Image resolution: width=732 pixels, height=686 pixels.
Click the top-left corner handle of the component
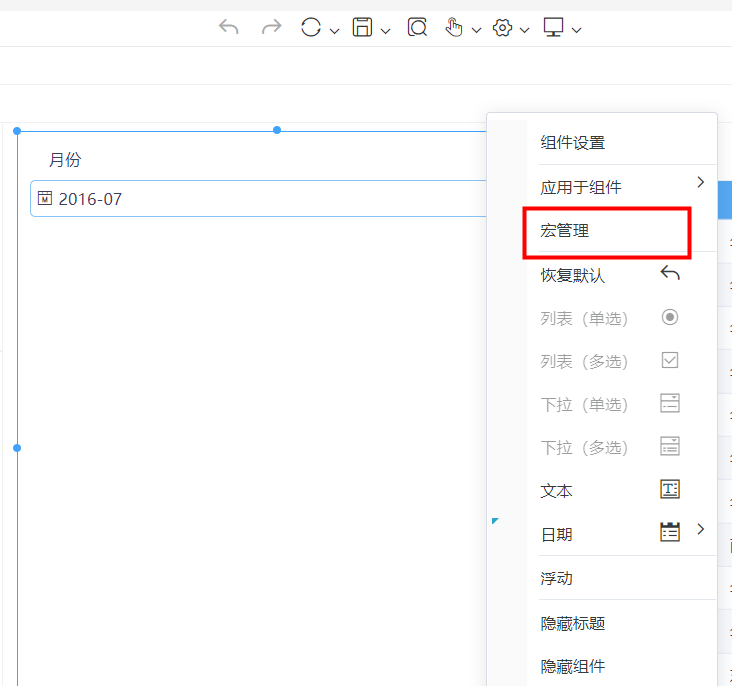(x=17, y=131)
